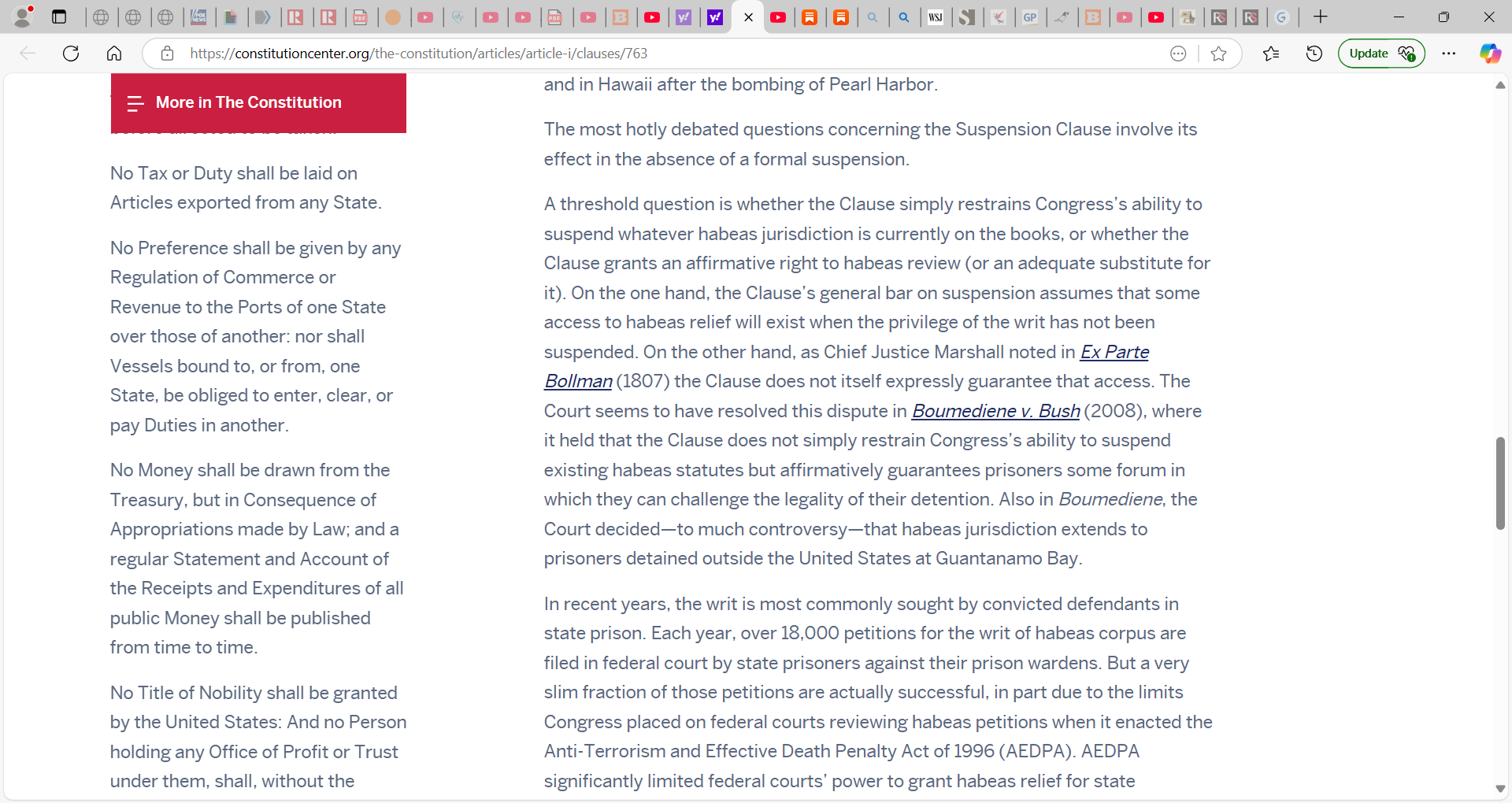This screenshot has width=1512, height=803.
Task: Open the Boumediene v. Bush link
Action: [x=995, y=411]
